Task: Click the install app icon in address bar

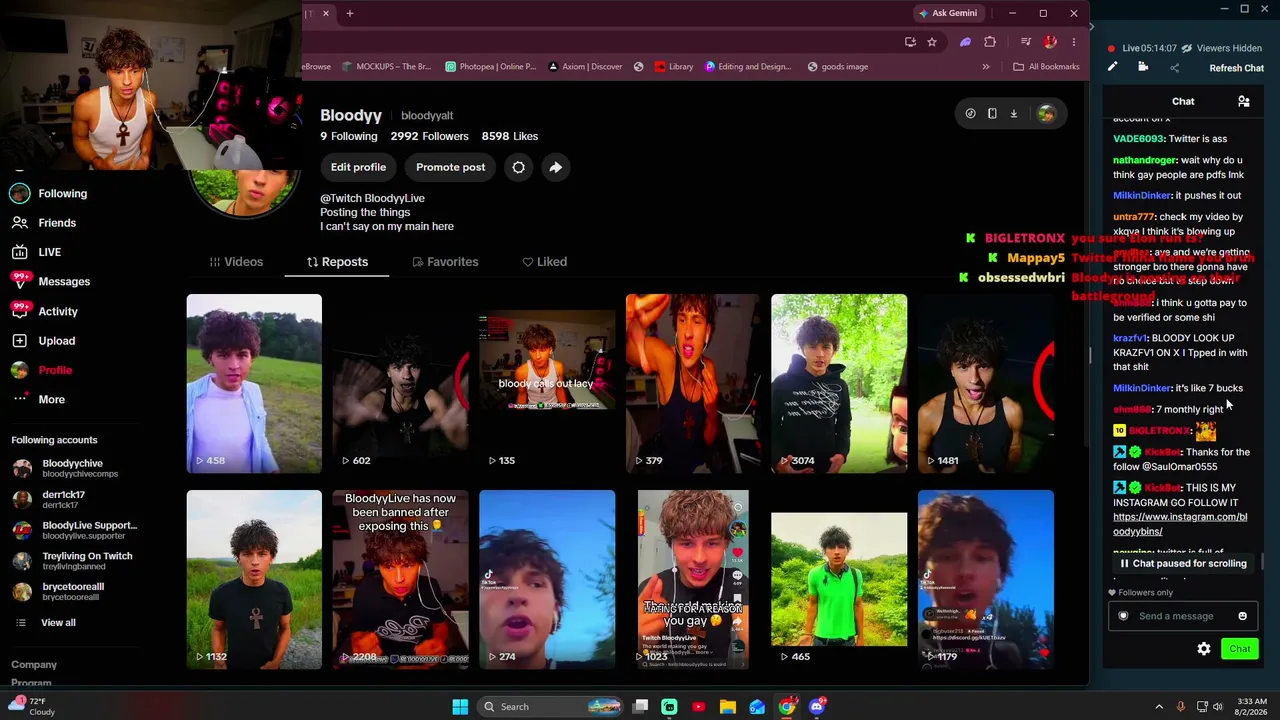Action: point(910,42)
